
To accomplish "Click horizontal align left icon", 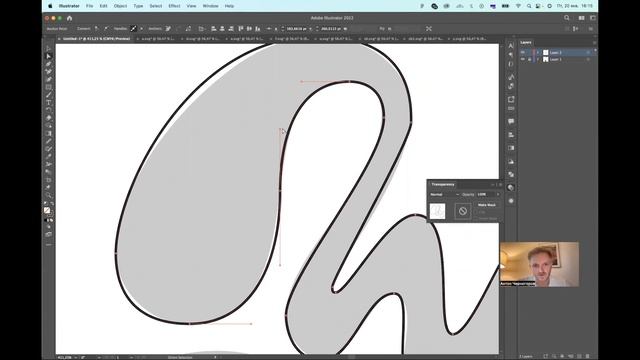I will pyautogui.click(x=213, y=29).
